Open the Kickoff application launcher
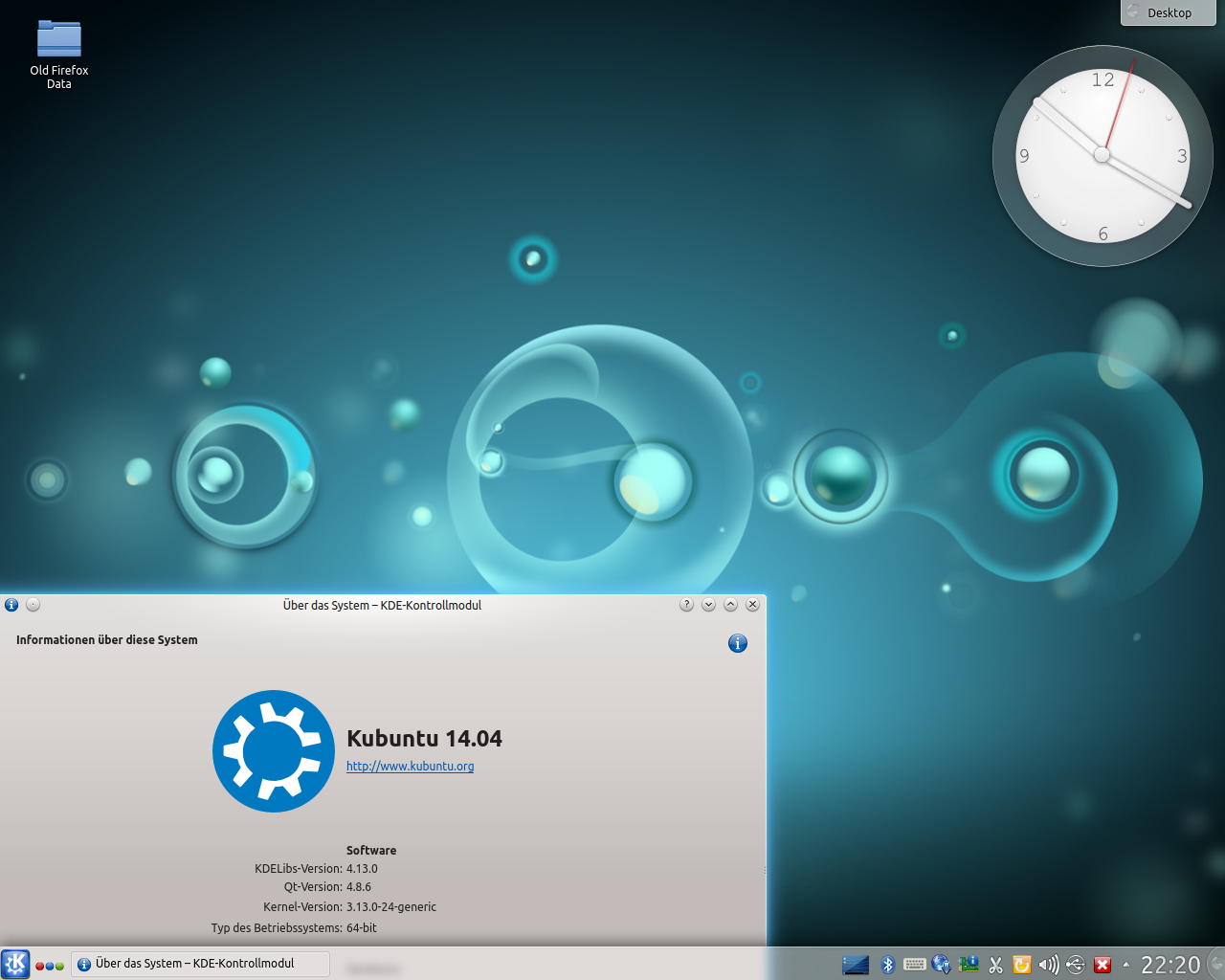The width and height of the screenshot is (1225, 980). pos(15,964)
